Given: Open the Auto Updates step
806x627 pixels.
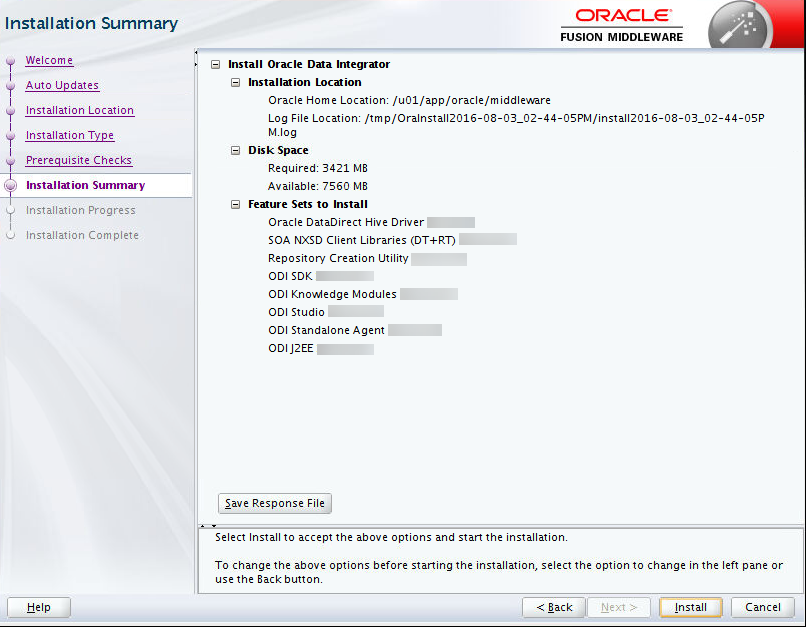Looking at the screenshot, I should coord(62,85).
